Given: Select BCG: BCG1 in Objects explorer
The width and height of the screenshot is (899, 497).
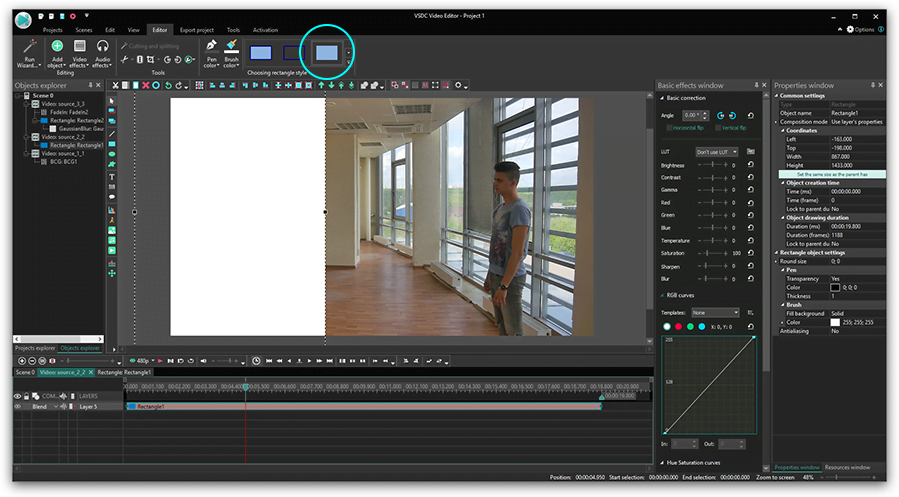Looking at the screenshot, I should (x=63, y=162).
